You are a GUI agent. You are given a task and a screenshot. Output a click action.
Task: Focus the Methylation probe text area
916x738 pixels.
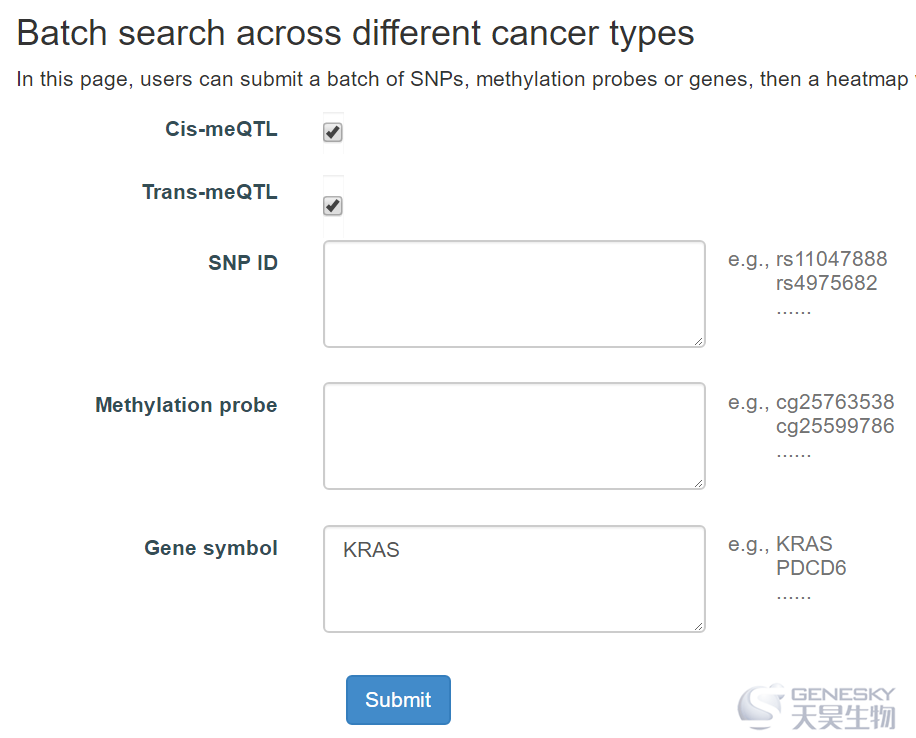coord(514,436)
